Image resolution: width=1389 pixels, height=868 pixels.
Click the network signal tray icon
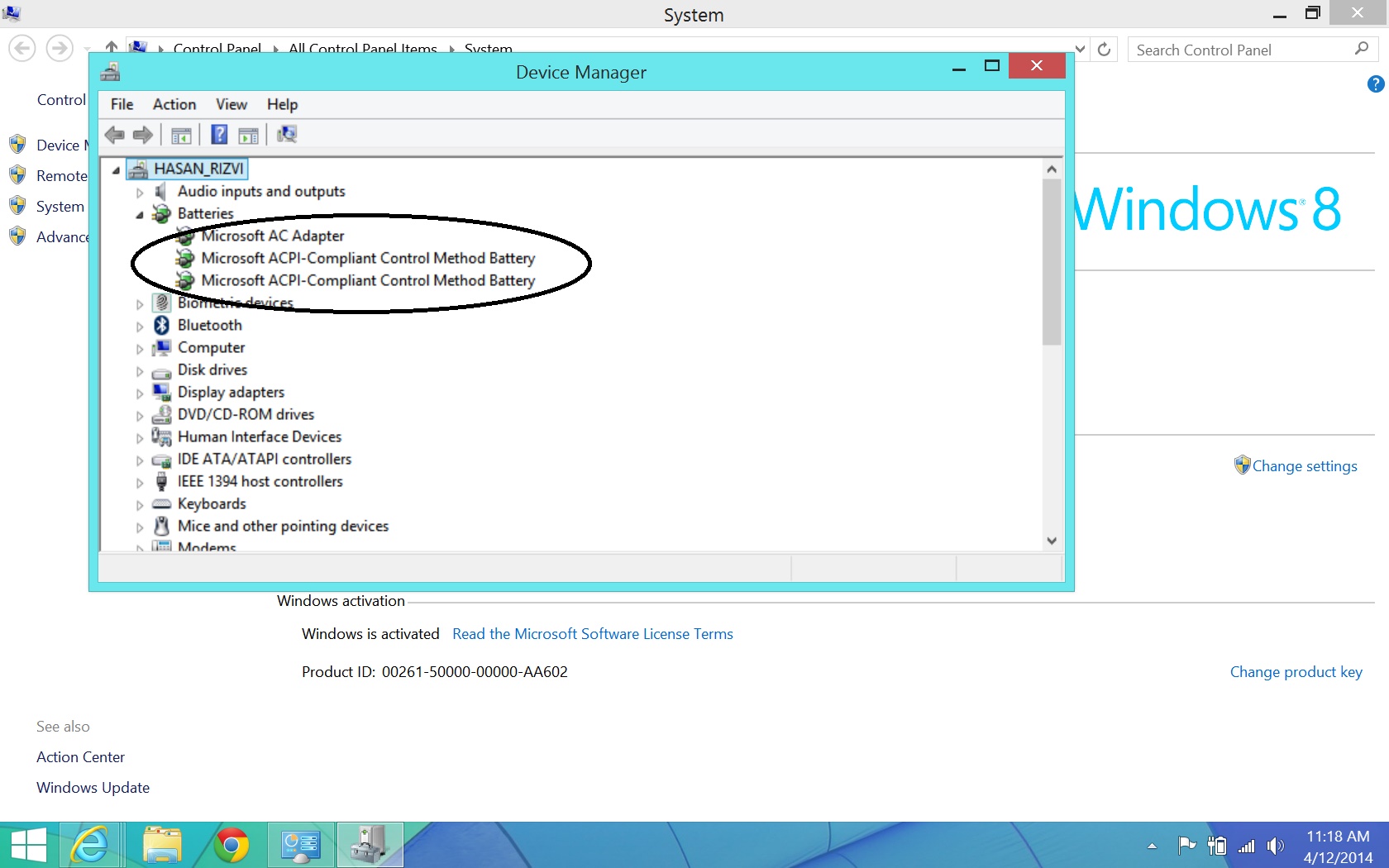coord(1246,846)
